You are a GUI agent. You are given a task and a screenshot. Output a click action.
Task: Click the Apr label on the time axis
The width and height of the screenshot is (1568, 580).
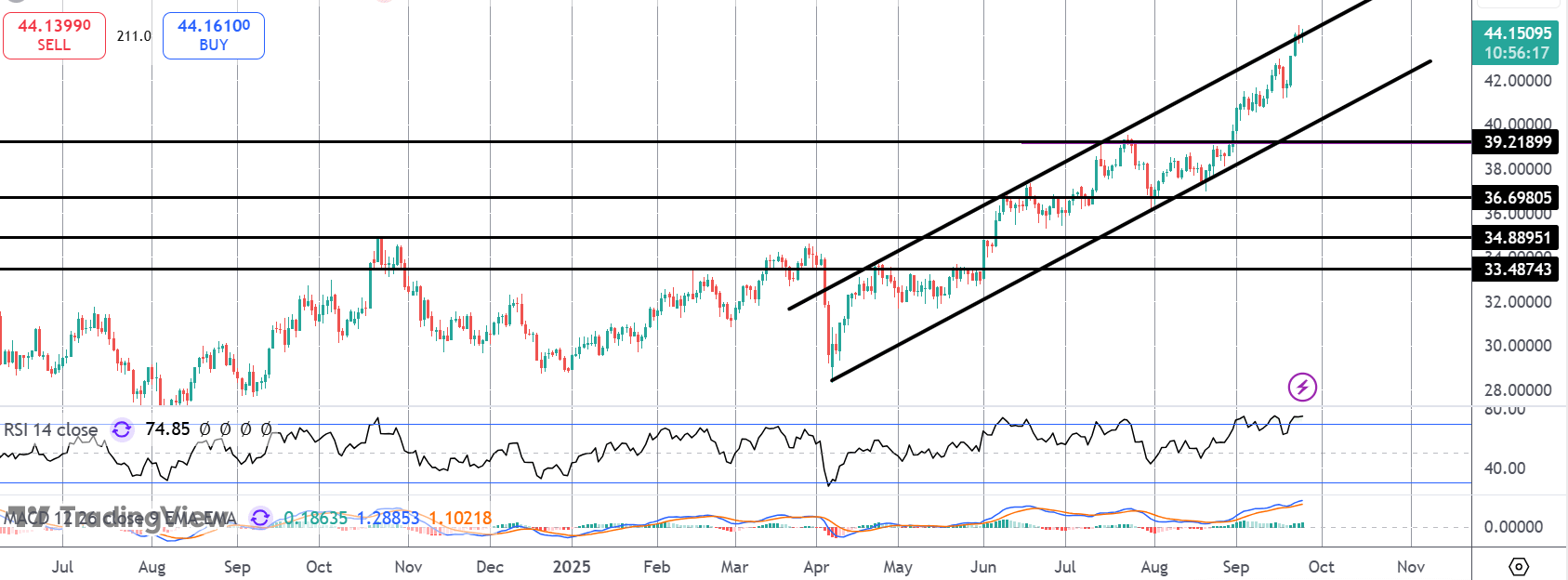coord(816,567)
